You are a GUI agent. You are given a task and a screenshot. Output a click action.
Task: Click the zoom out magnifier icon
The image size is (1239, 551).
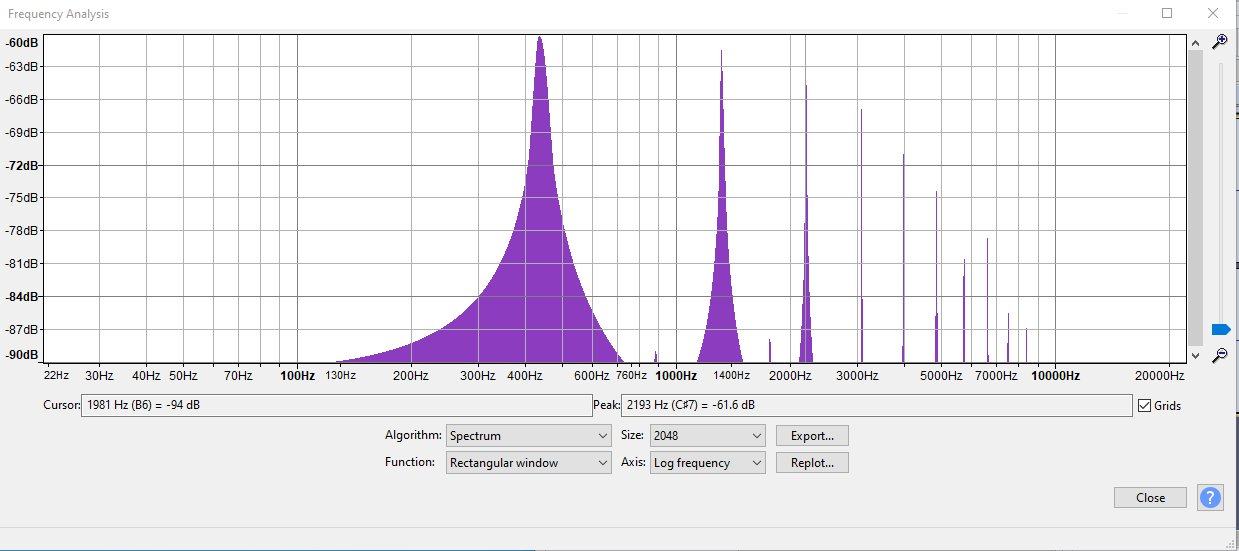1219,355
